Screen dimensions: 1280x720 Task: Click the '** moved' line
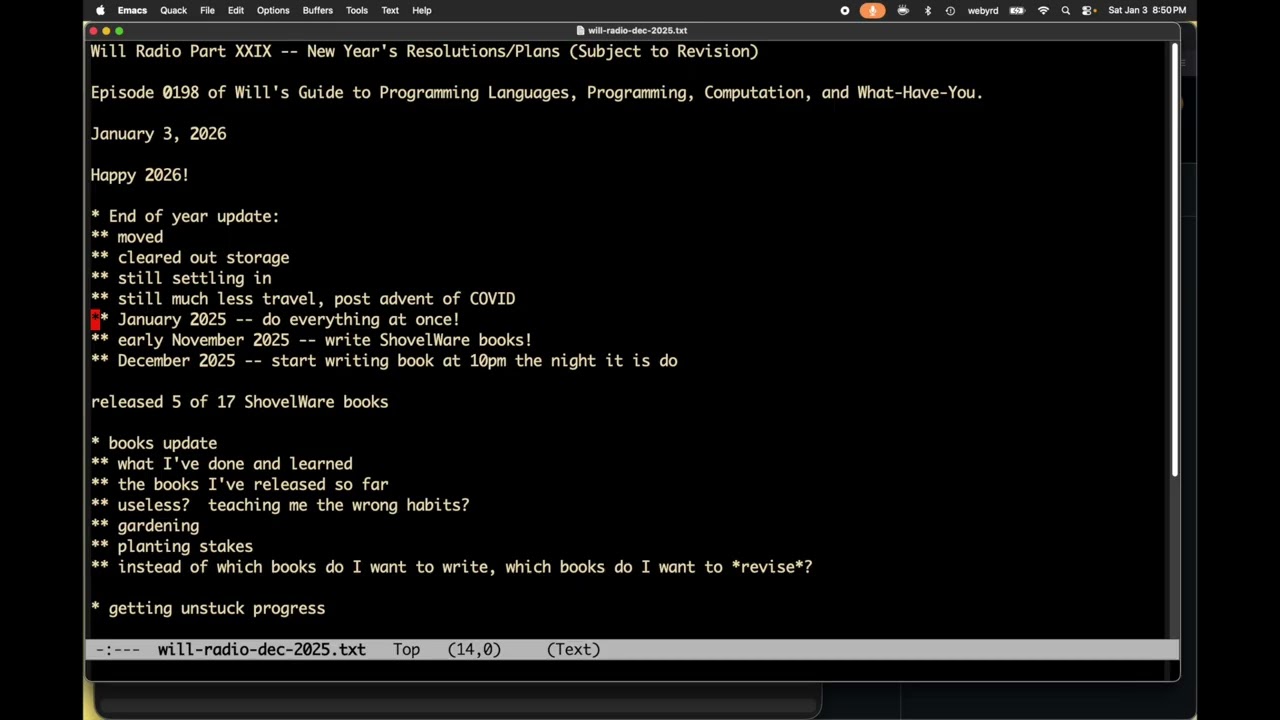coord(127,237)
